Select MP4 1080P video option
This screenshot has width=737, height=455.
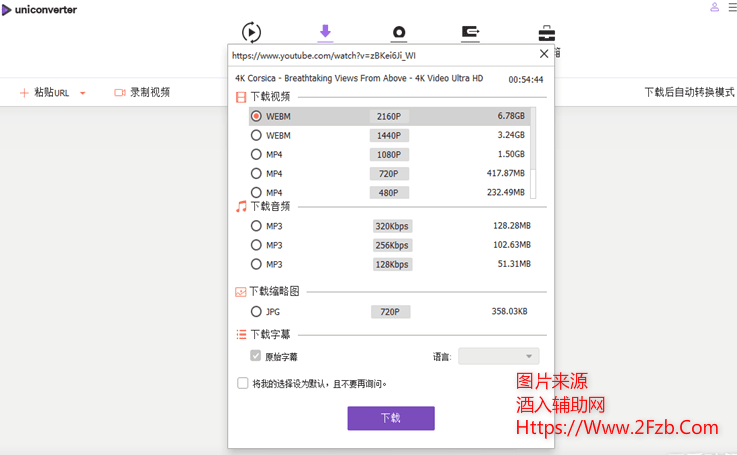[x=257, y=154]
